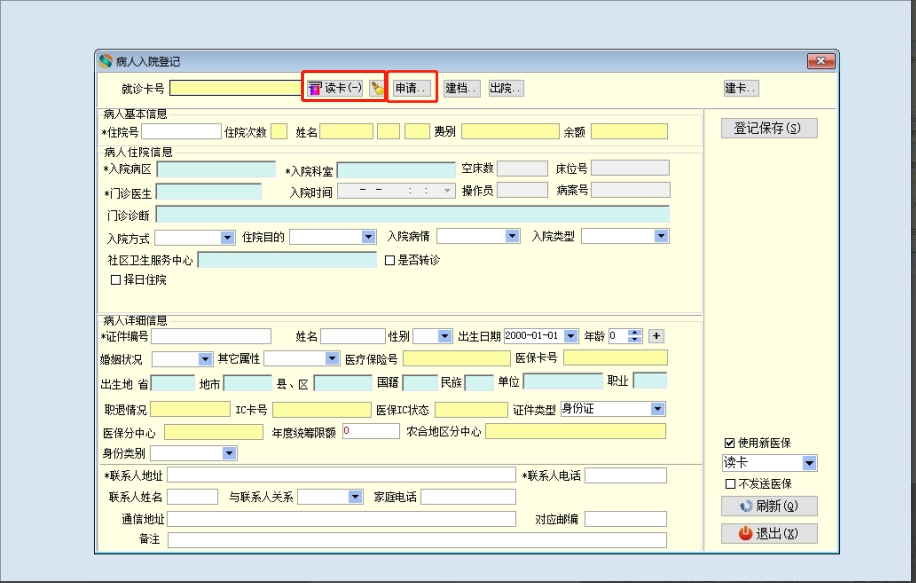916x583 pixels.
Task: Click the 建档 button
Action: pos(462,88)
